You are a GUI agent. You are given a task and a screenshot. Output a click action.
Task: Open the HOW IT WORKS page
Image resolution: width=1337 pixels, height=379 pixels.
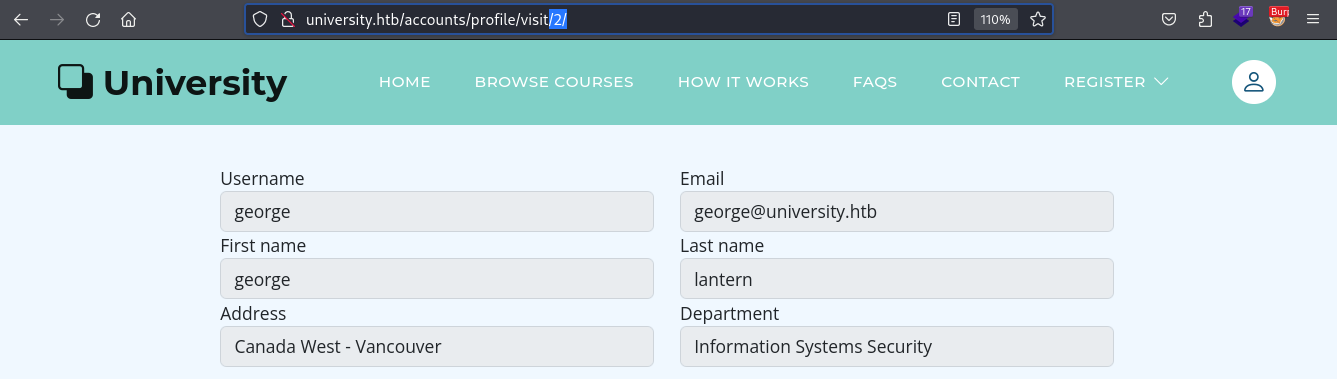tap(743, 82)
